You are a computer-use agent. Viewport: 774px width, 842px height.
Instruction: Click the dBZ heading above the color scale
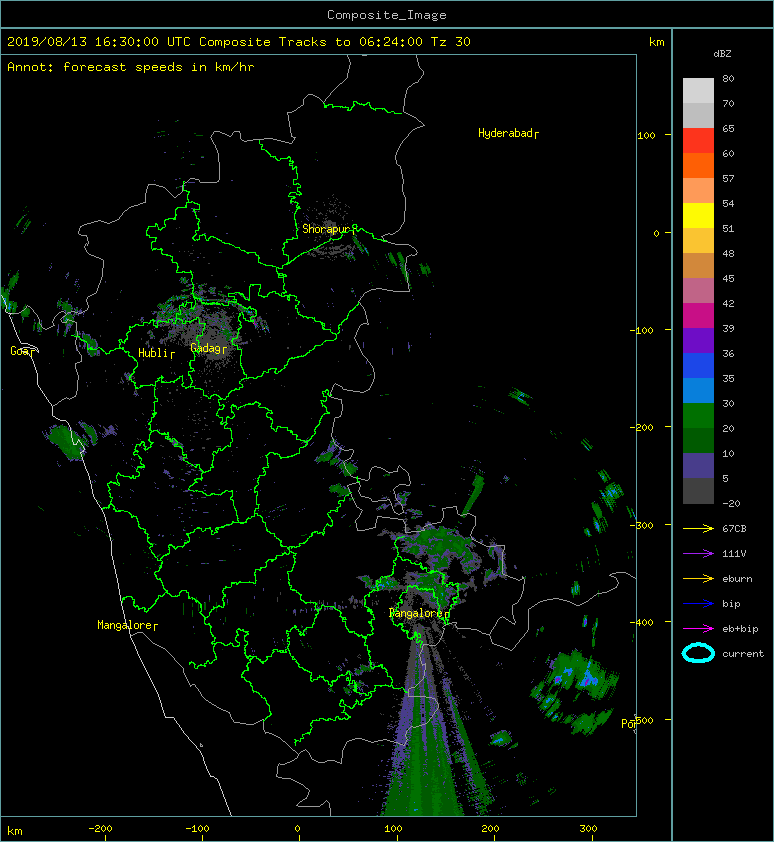pos(722,54)
